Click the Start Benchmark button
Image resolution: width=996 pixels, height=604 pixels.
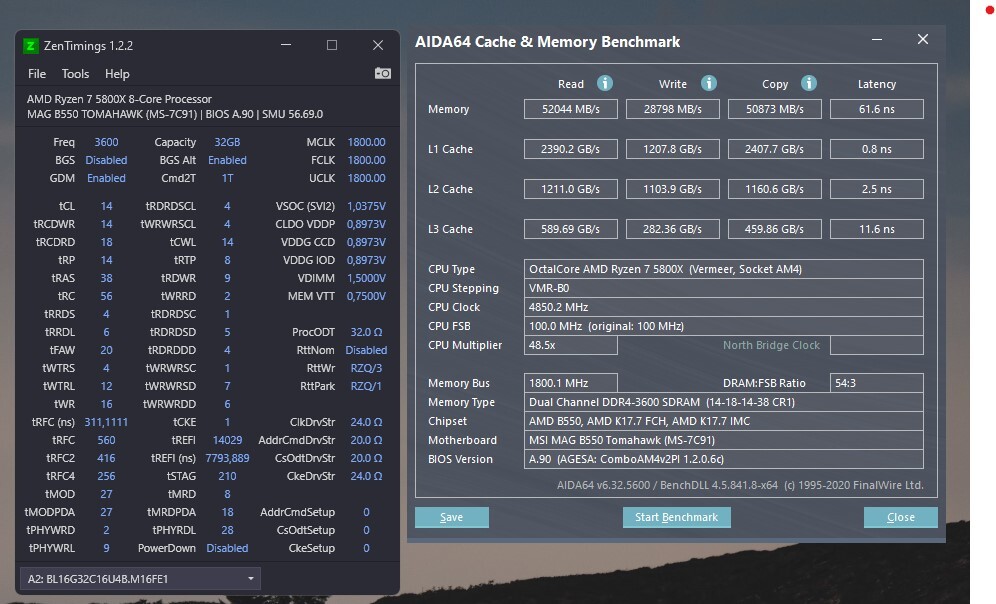(676, 517)
